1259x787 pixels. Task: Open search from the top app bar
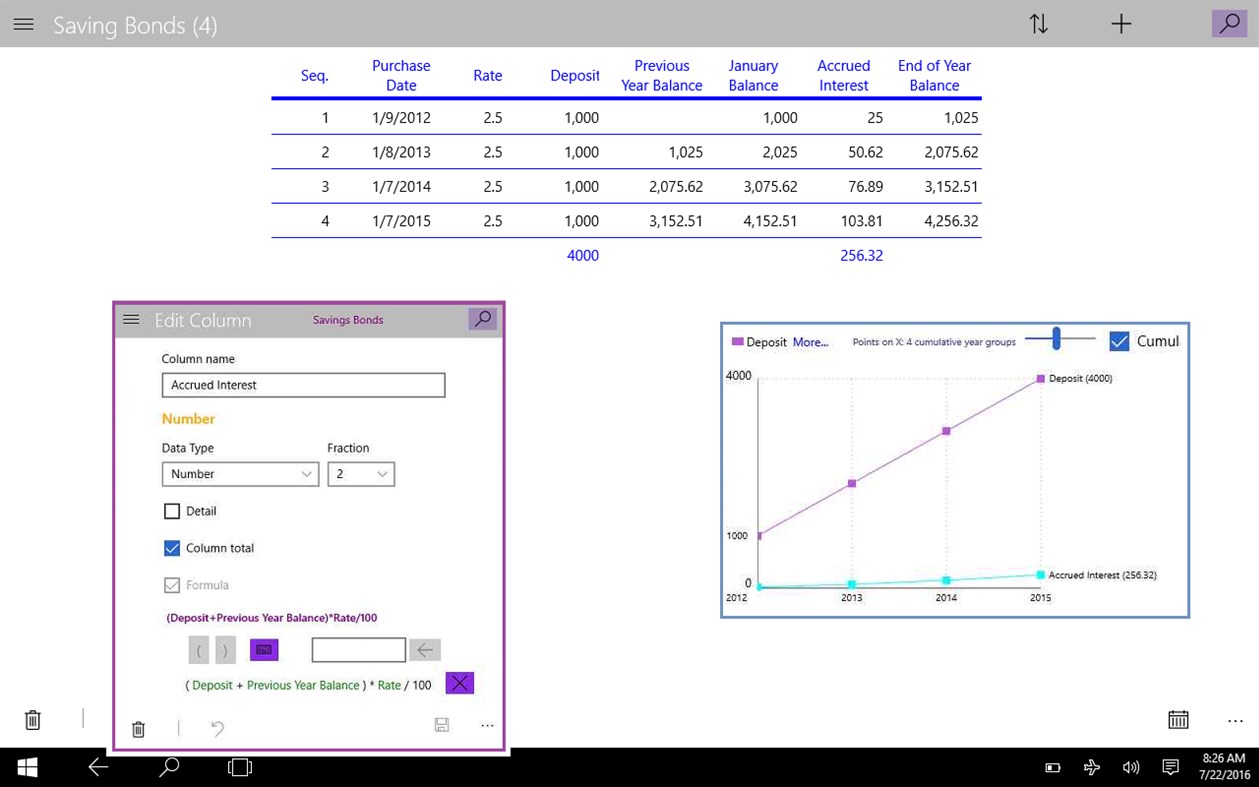[1229, 23]
